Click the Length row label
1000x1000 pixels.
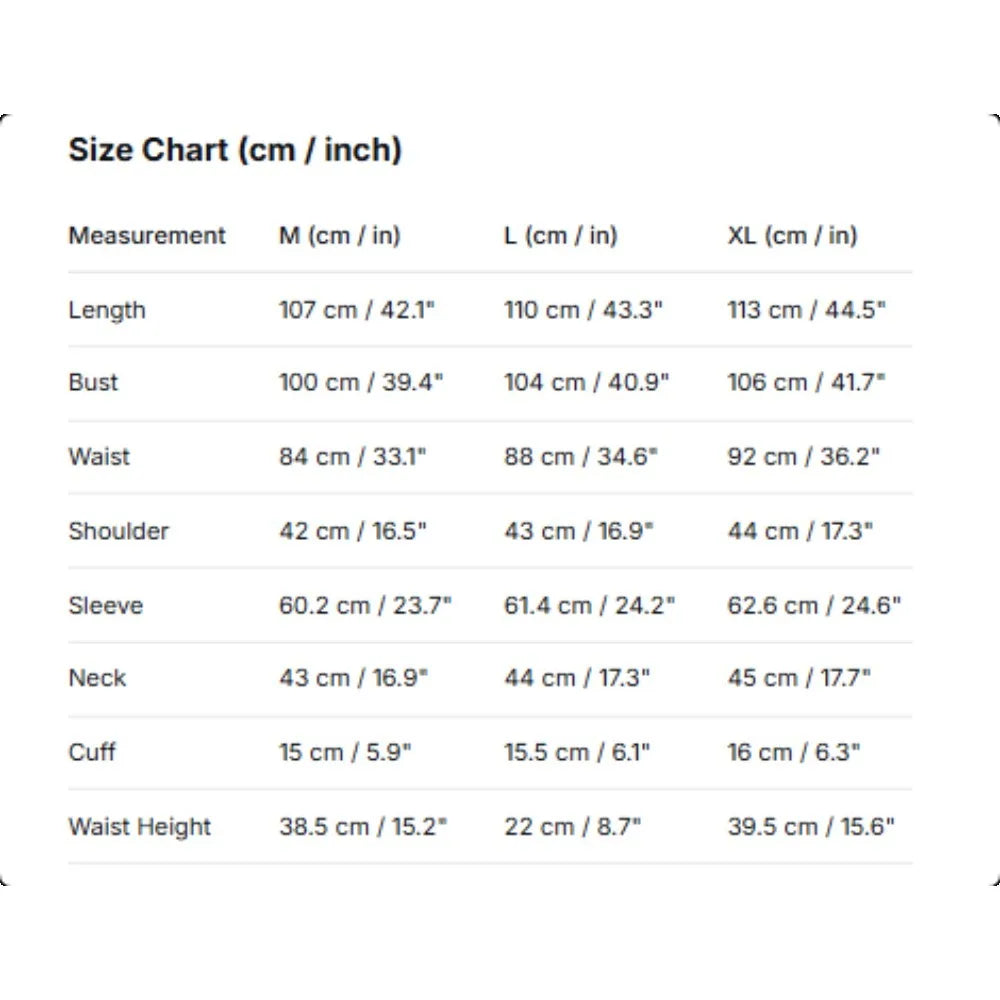pos(107,311)
